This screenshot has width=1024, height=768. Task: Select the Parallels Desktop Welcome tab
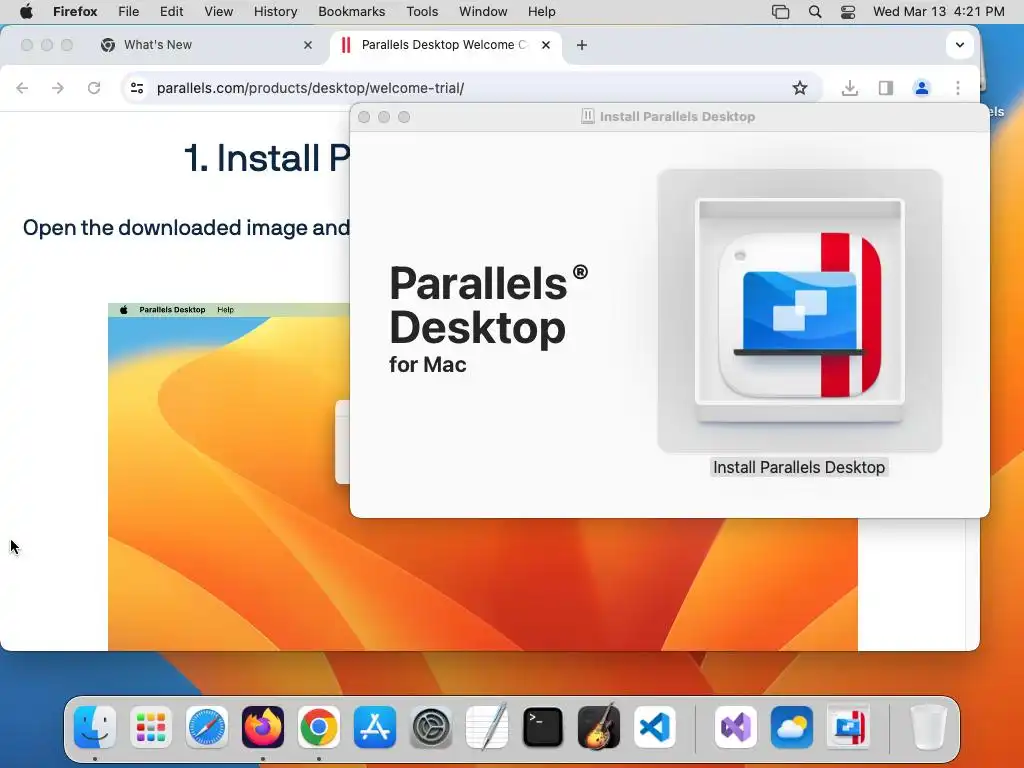[x=444, y=45]
